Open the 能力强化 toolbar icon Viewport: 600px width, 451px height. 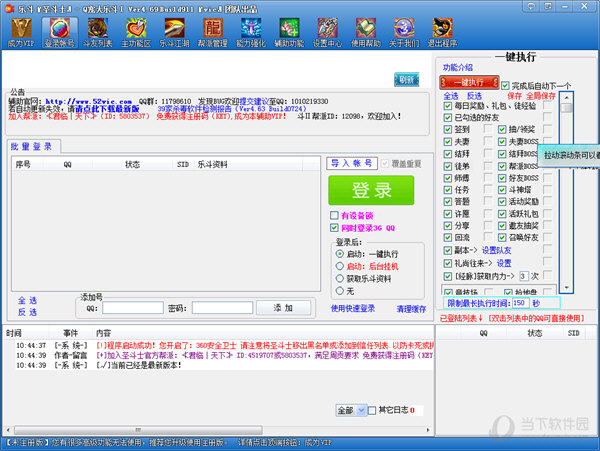tap(251, 33)
